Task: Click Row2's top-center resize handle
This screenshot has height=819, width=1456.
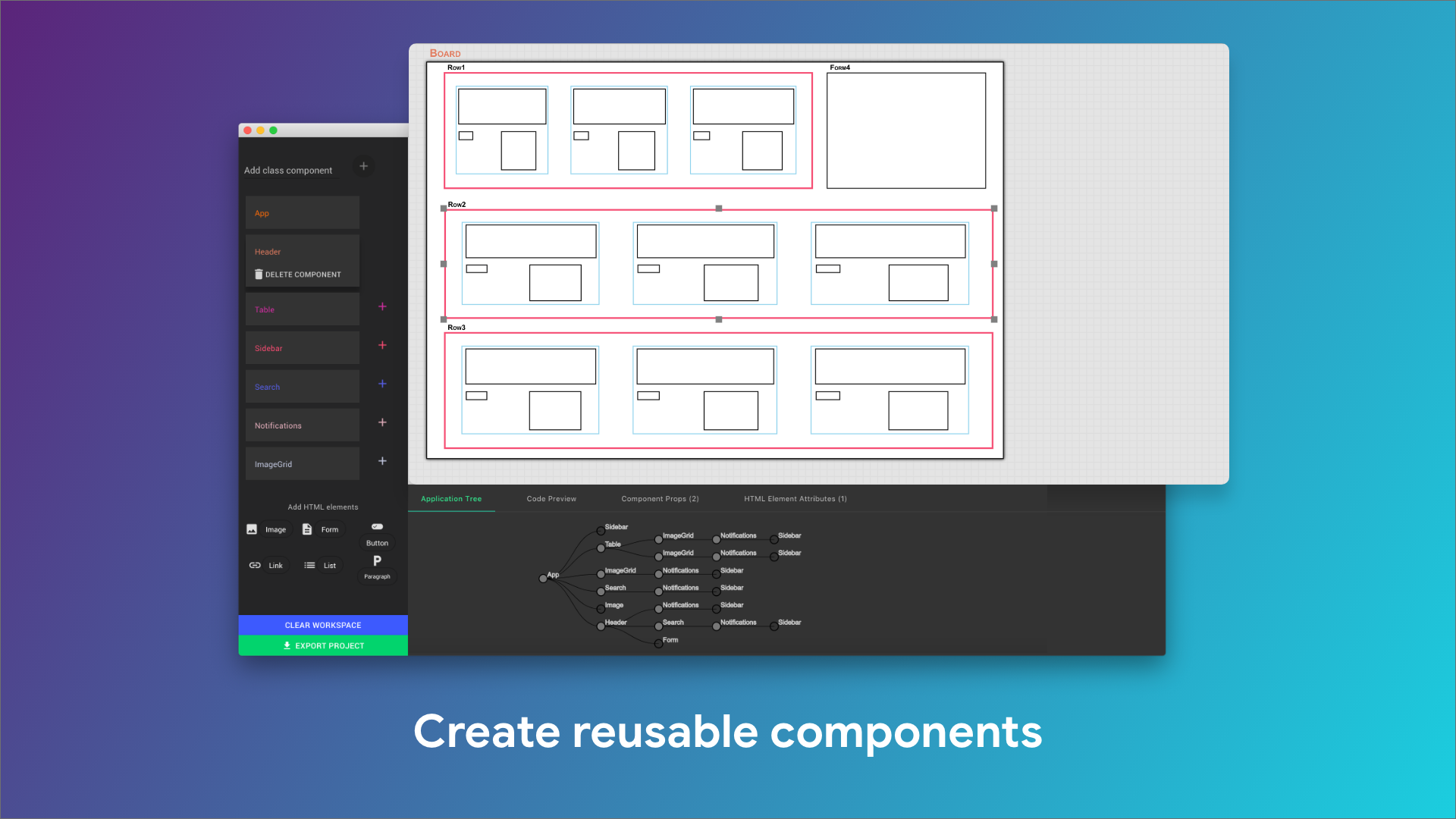Action: coord(719,209)
